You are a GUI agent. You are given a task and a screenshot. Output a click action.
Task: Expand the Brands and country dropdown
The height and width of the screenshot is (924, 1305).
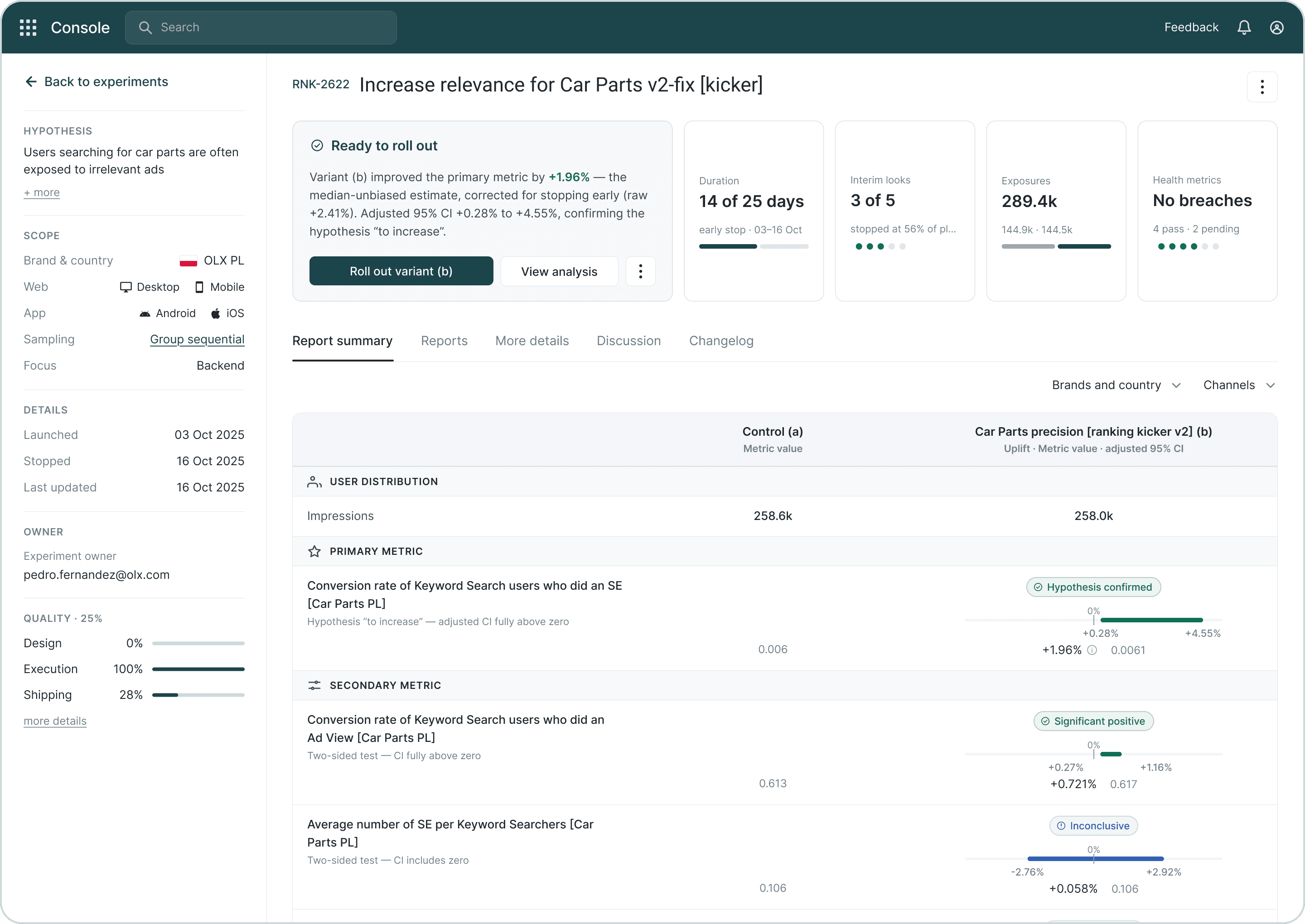pyautogui.click(x=1116, y=385)
